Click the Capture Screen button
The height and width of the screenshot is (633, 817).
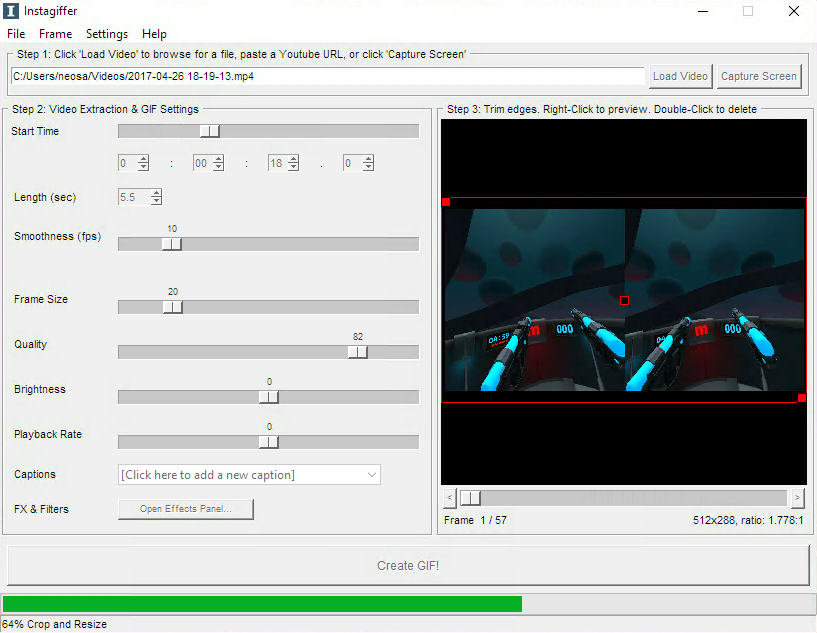coord(759,76)
